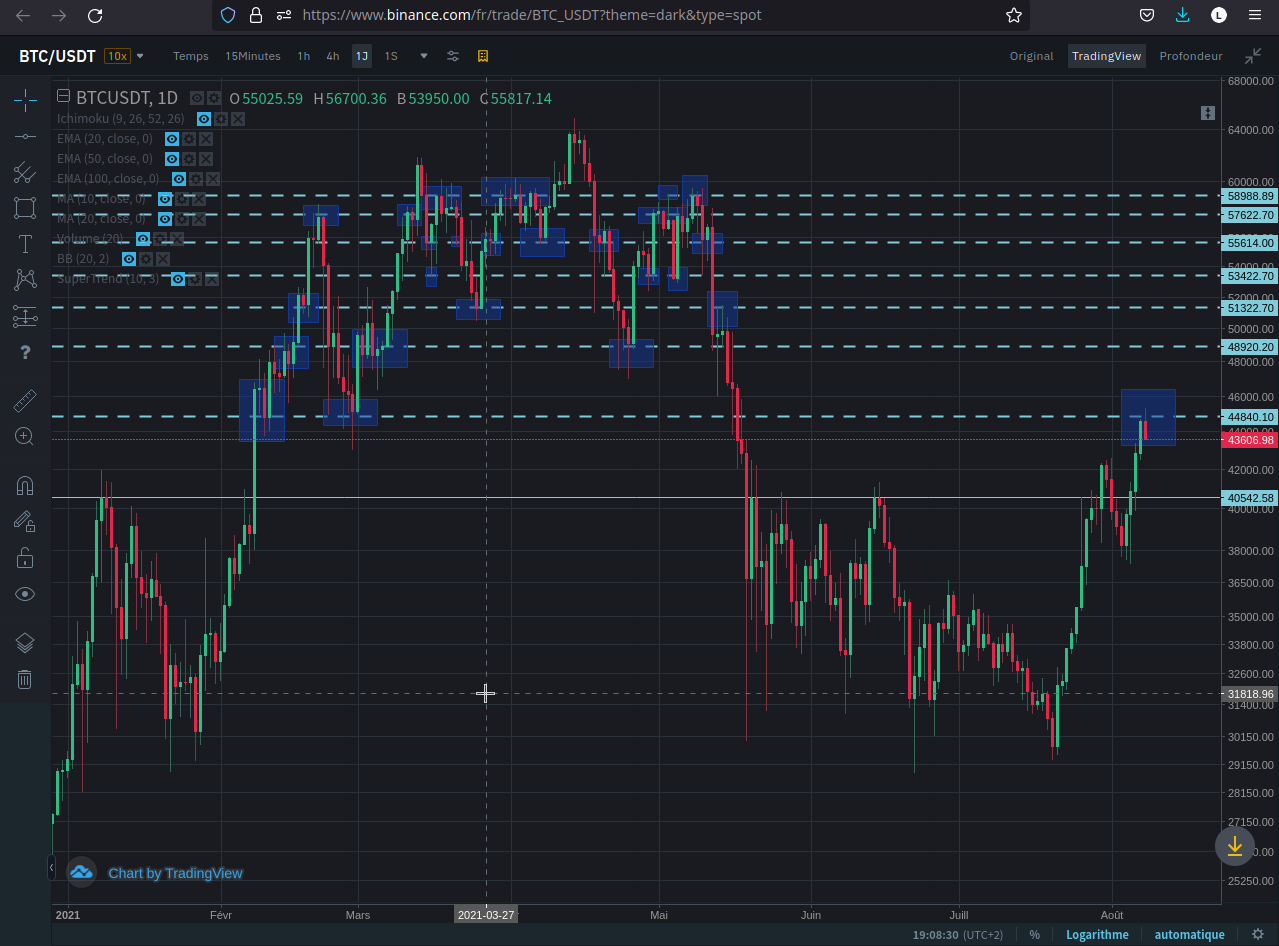
Task: Switch to 1h interval
Action: tap(304, 56)
